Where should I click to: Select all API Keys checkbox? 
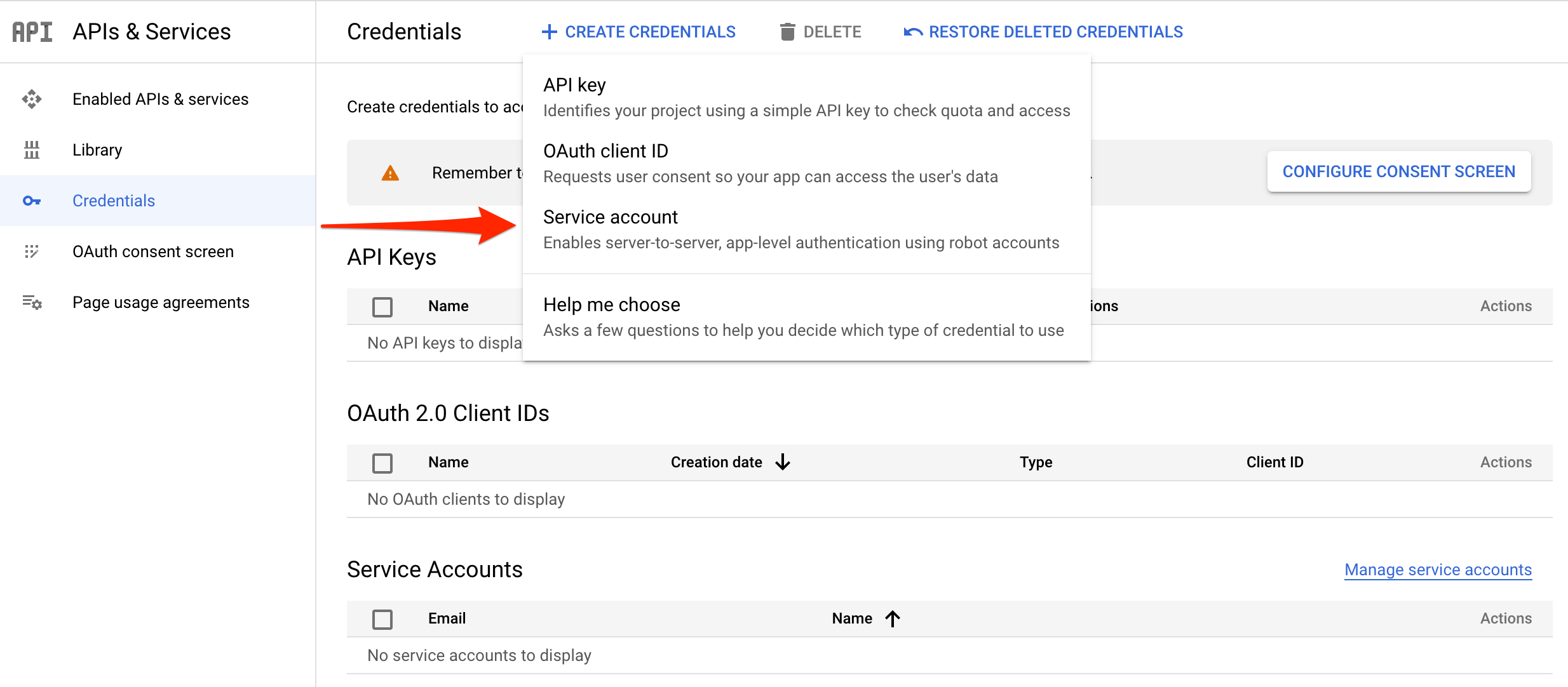(x=382, y=307)
